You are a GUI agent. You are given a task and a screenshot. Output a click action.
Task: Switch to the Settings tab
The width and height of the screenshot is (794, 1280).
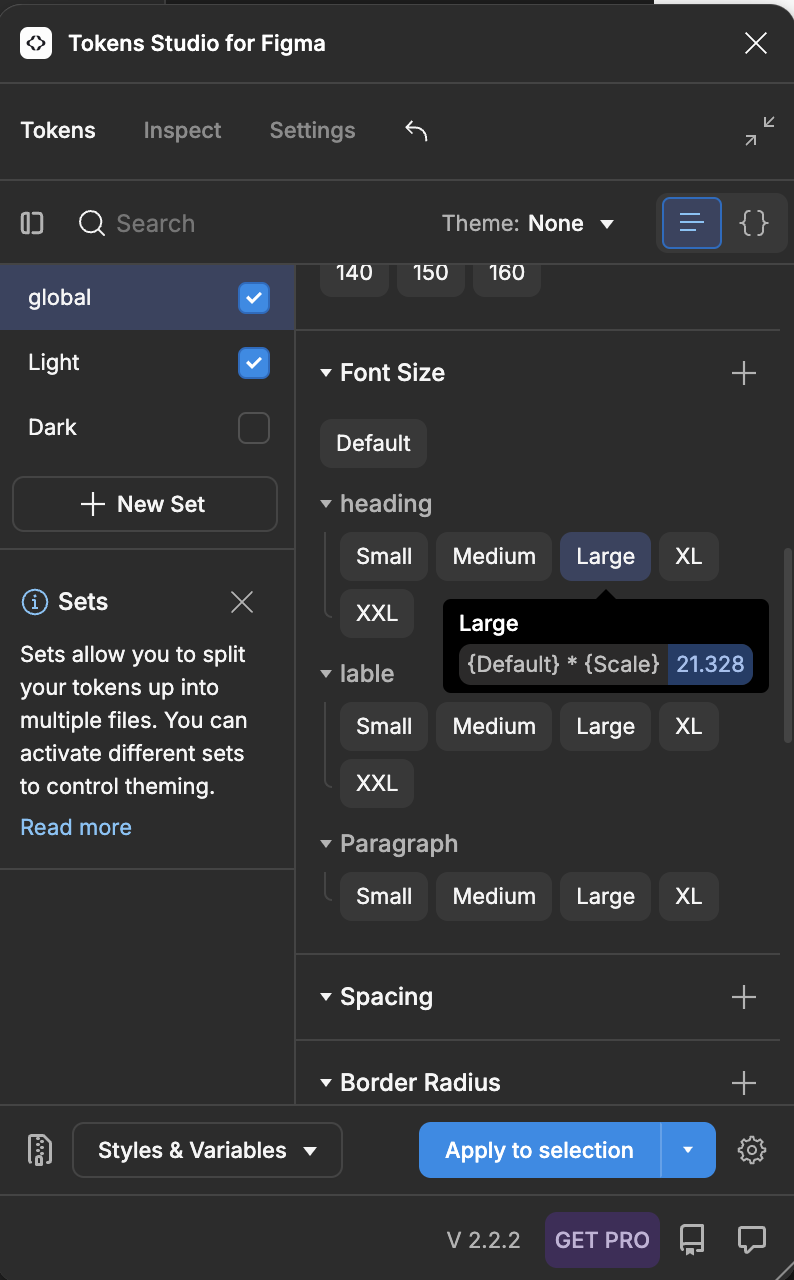(x=312, y=130)
